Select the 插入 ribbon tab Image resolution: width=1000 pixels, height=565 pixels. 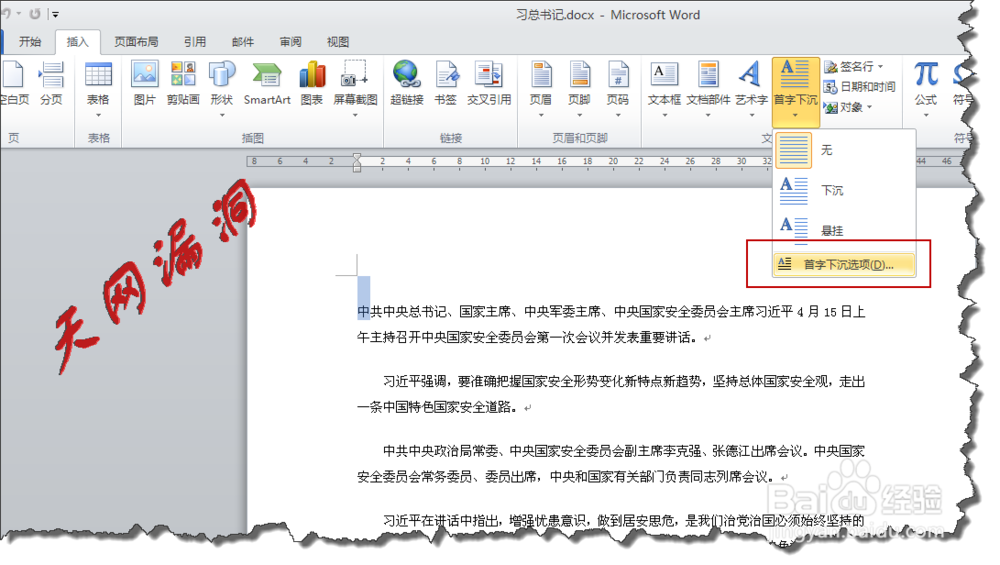tap(78, 42)
